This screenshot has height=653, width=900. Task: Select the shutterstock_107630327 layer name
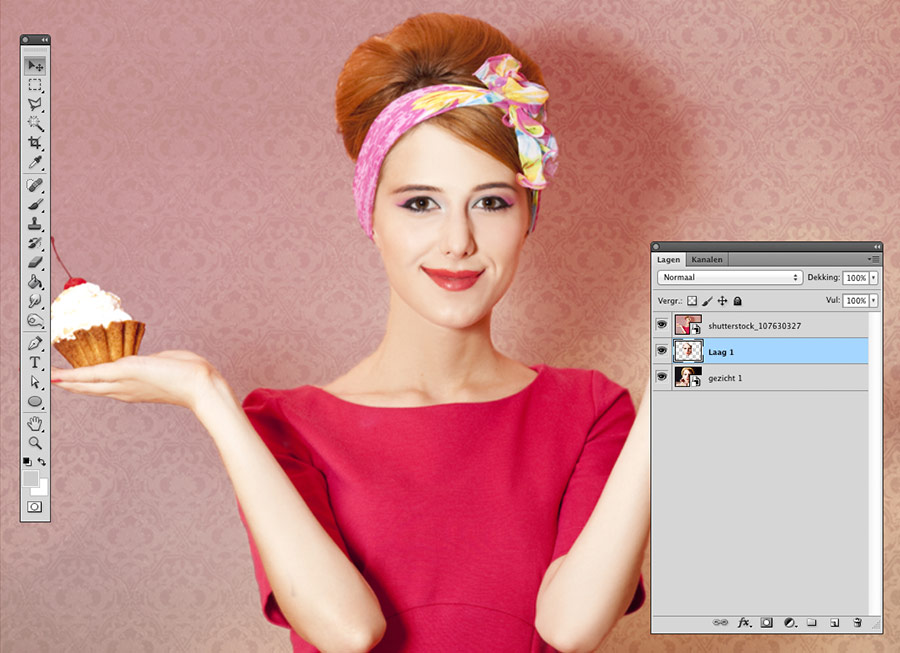coord(754,326)
